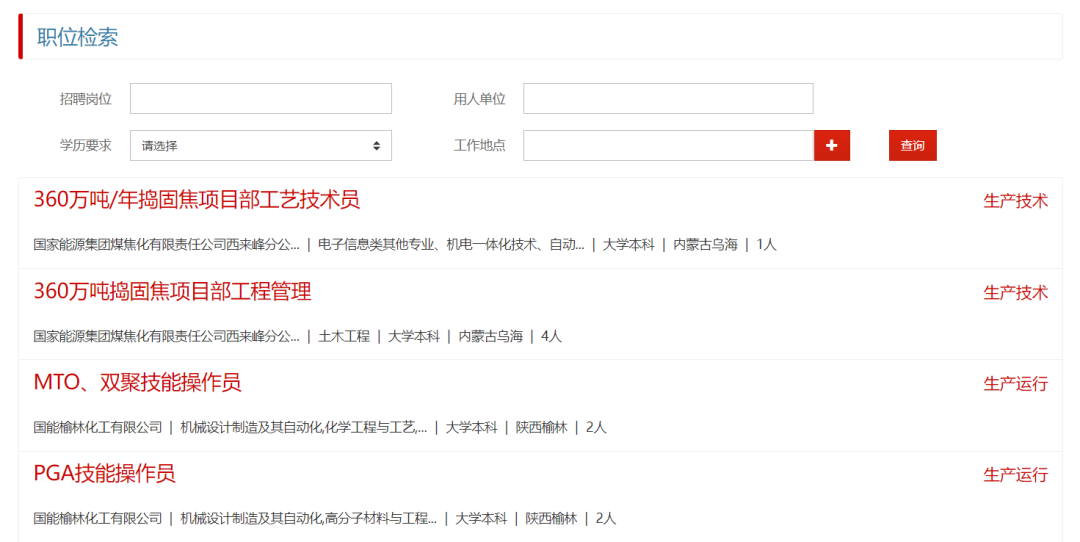This screenshot has height=542, width=1080.
Task: Click the plus icon beside 工作地点 field
Action: click(831, 145)
